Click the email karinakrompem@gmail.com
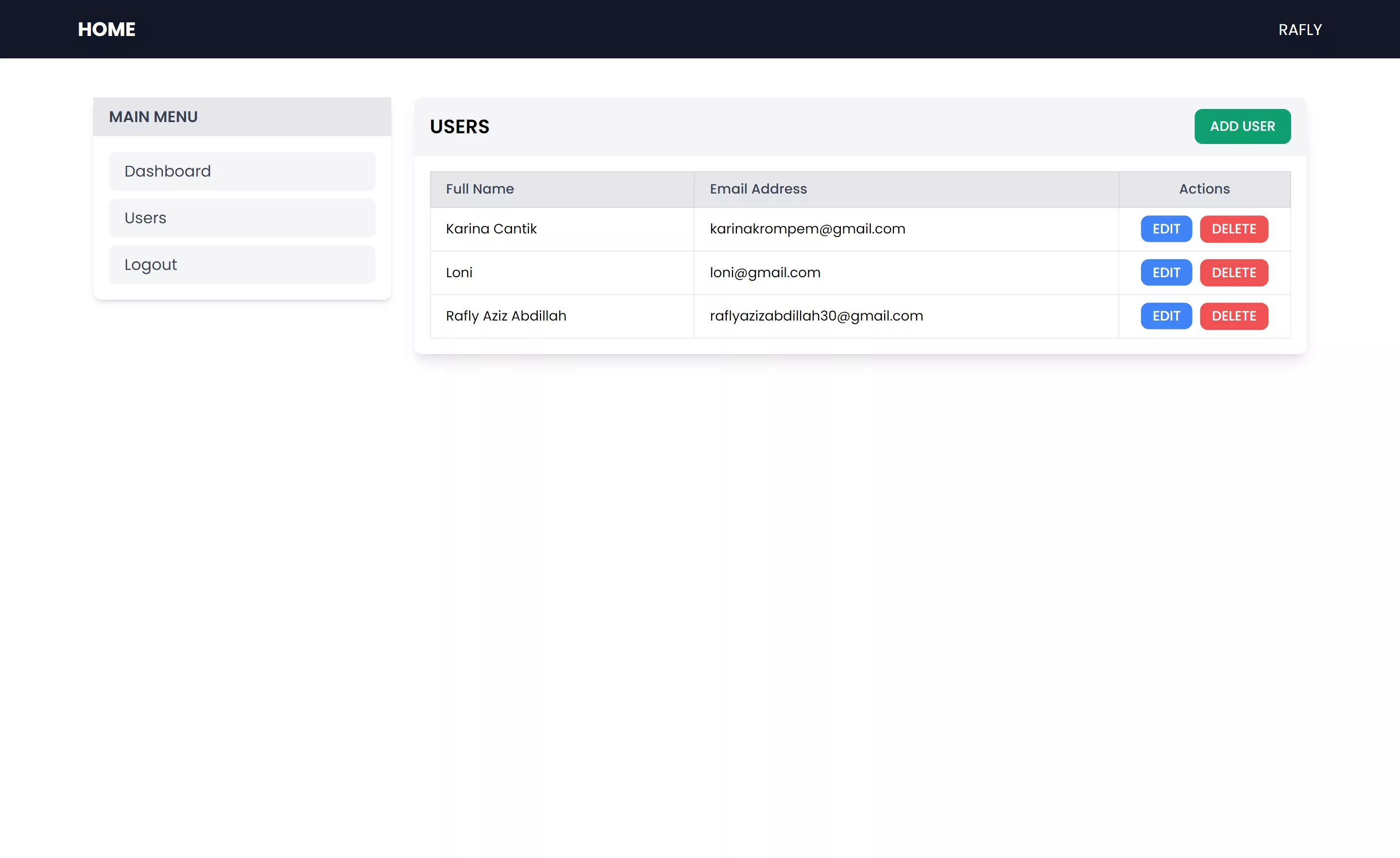The width and height of the screenshot is (1400, 858). [x=807, y=229]
